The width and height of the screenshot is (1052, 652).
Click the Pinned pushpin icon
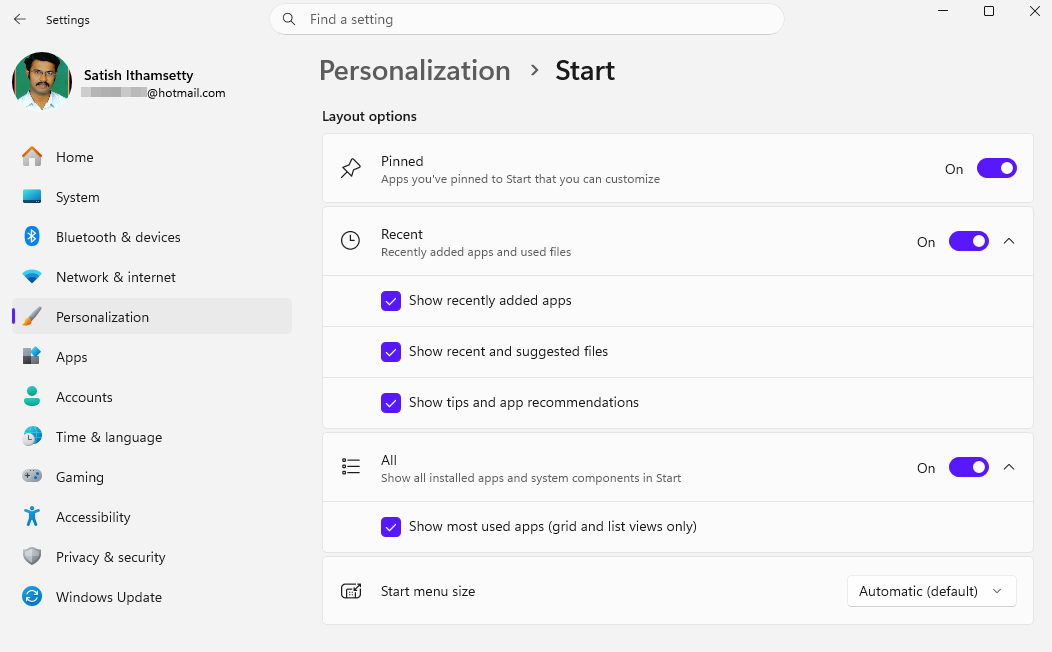pyautogui.click(x=351, y=168)
